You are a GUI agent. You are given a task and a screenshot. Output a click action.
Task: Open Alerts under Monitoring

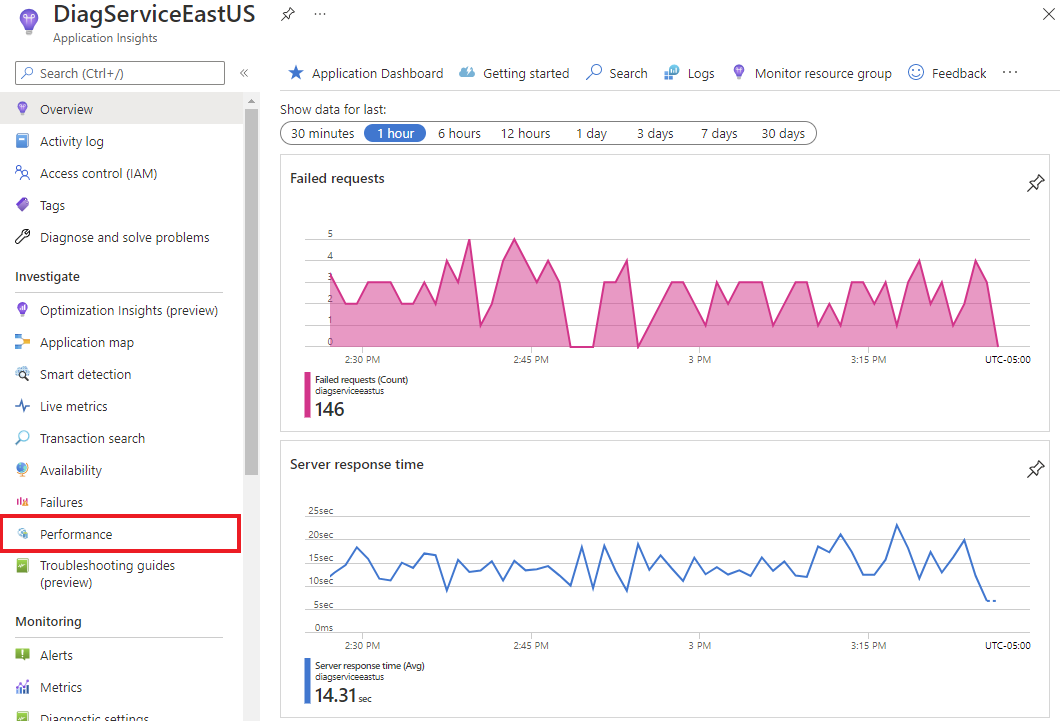56,655
